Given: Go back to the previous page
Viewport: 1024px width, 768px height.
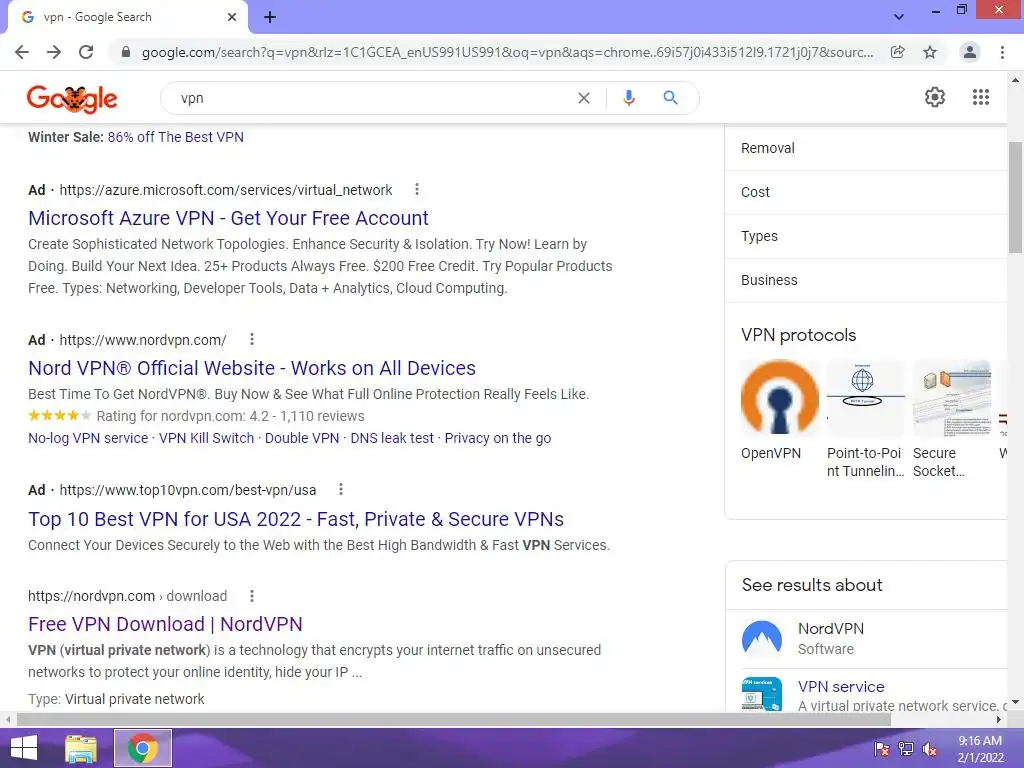Looking at the screenshot, I should [x=22, y=52].
